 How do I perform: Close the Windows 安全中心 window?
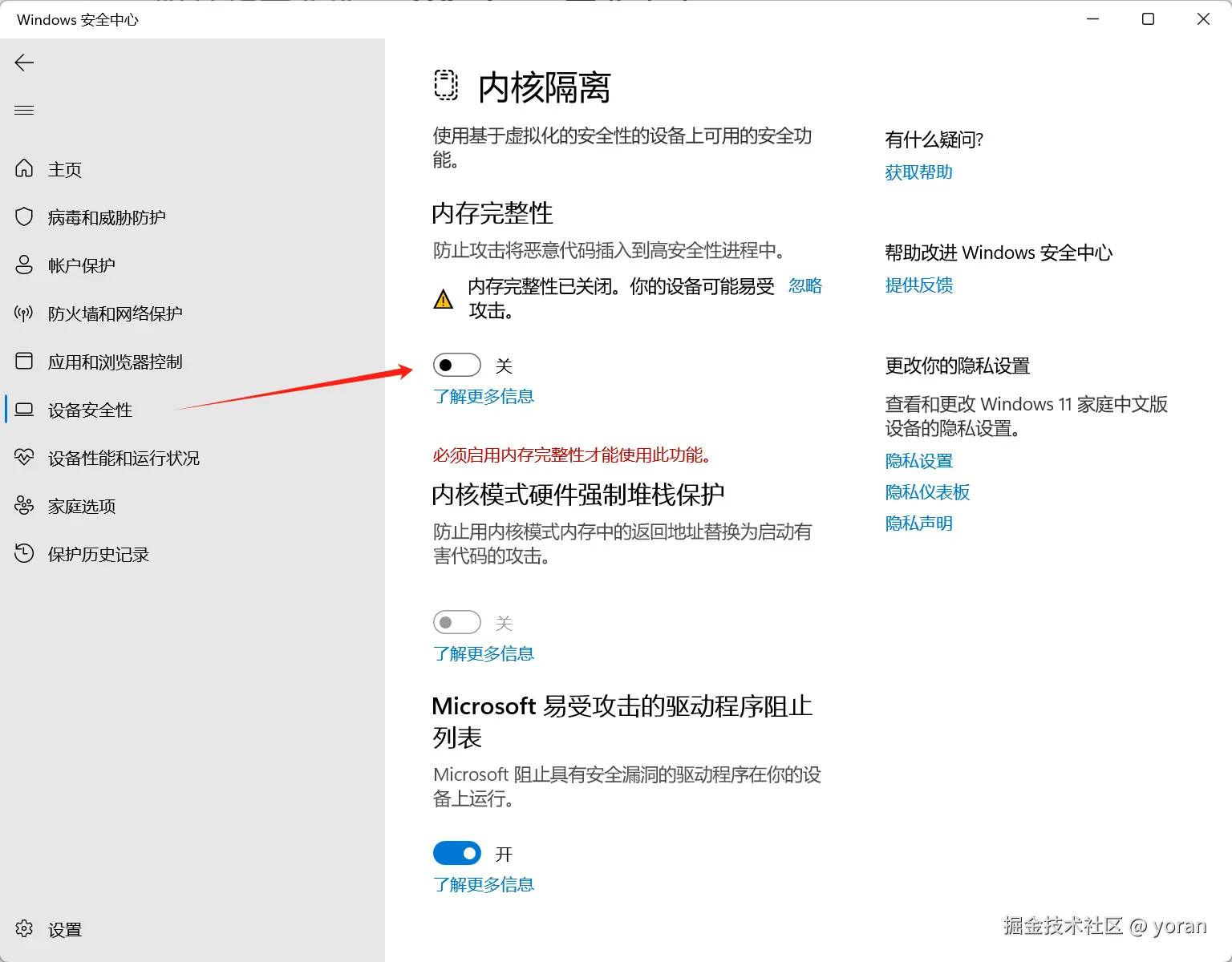1203,19
